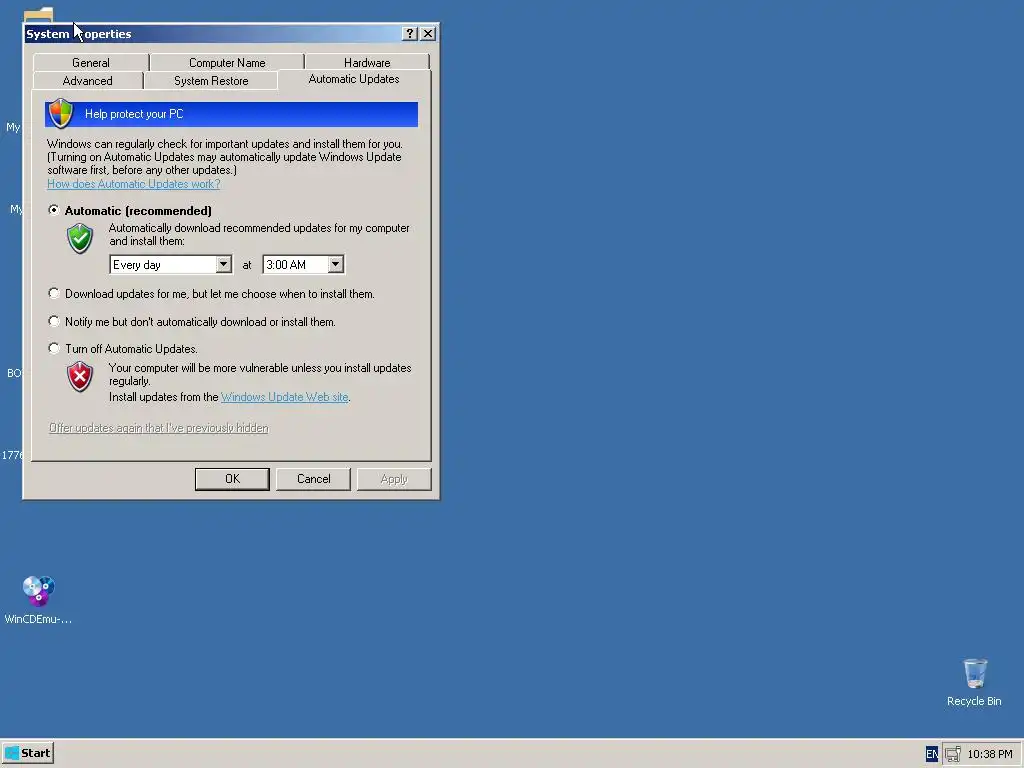Click the Help protect your PC banner

(231, 114)
